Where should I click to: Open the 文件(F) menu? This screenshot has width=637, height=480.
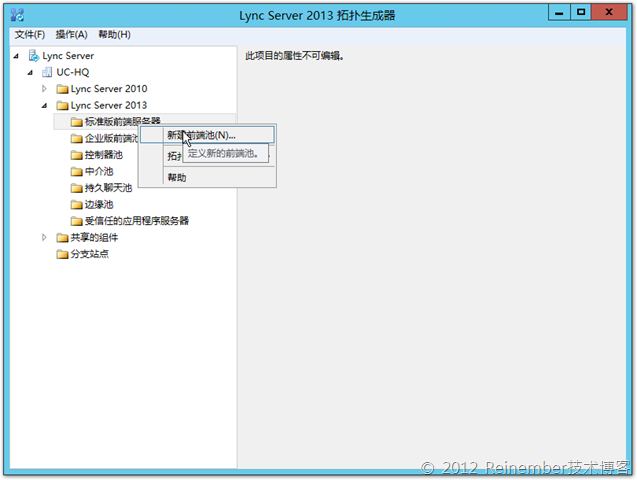point(30,35)
